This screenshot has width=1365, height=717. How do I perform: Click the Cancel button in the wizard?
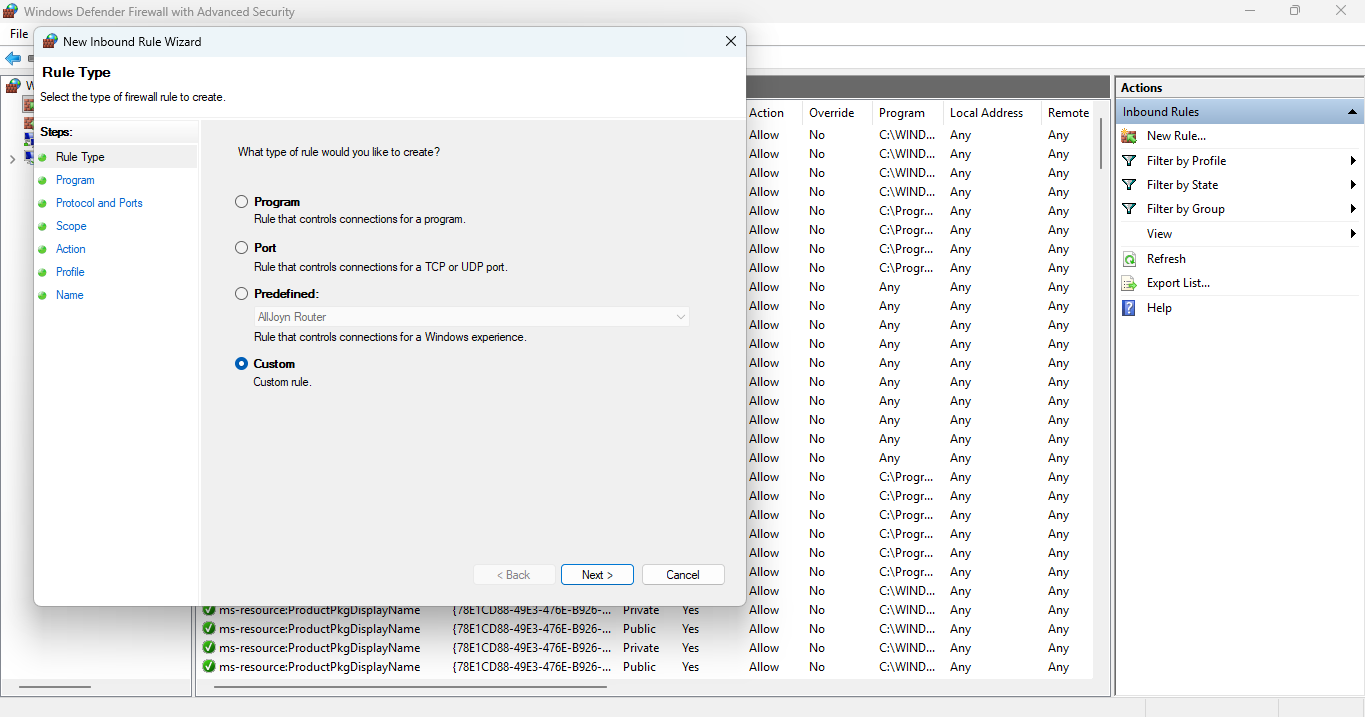pos(683,575)
